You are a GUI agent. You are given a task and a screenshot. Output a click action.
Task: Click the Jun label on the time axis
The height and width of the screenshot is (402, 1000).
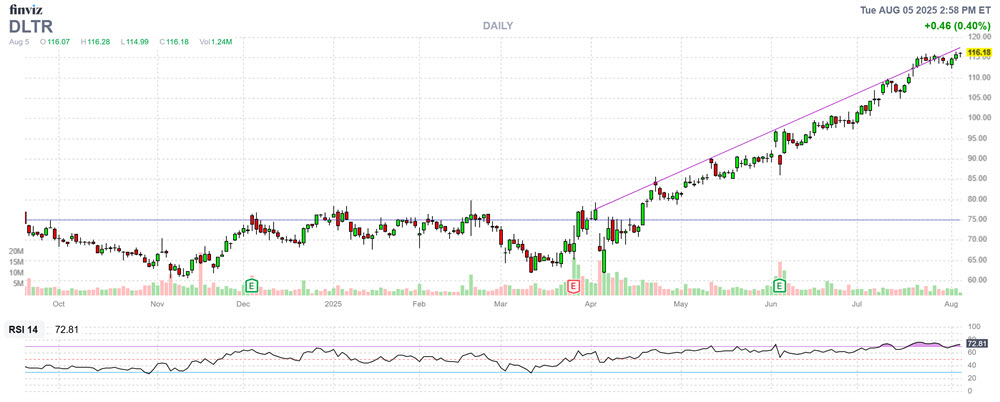[x=770, y=304]
